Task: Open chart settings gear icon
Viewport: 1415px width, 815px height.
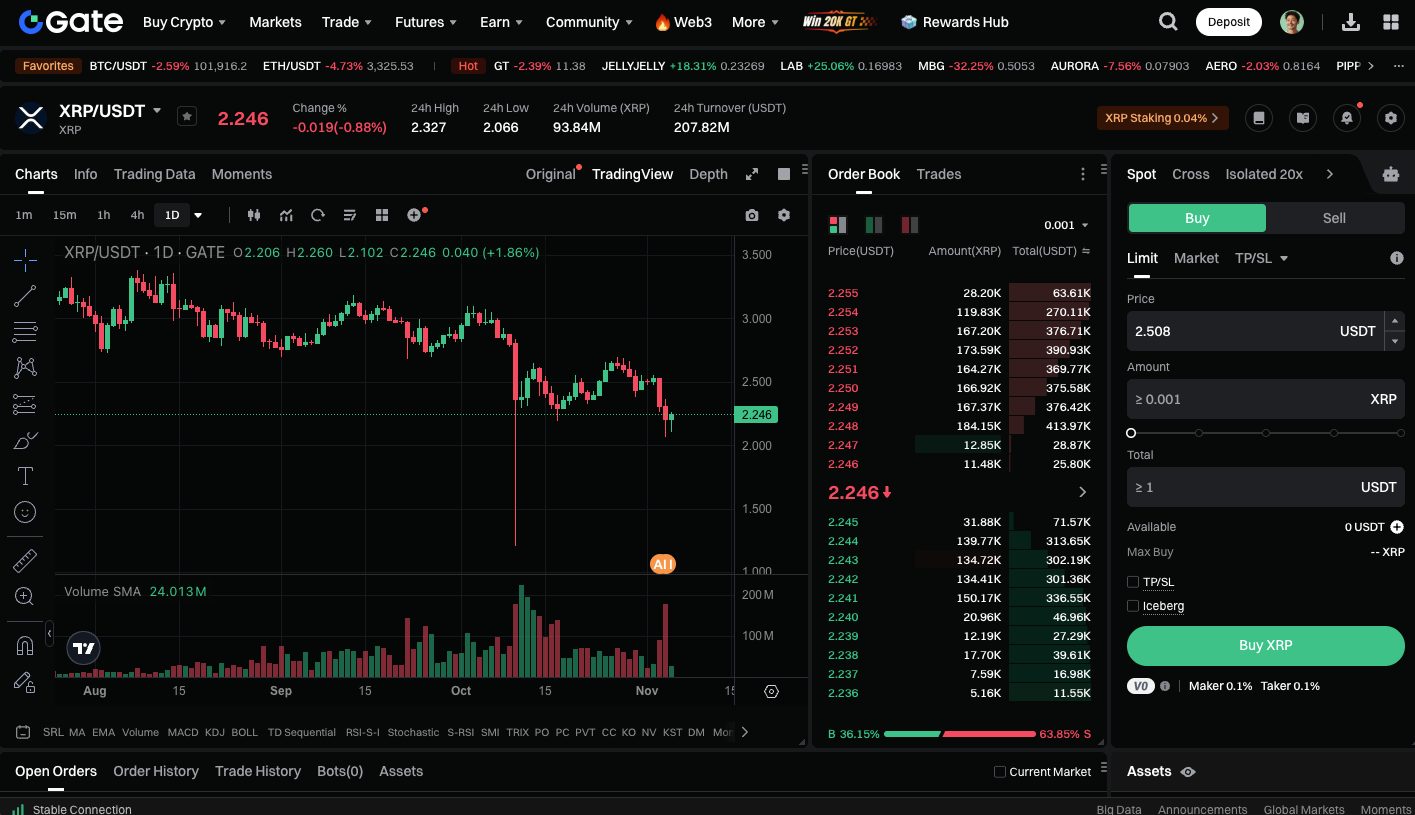Action: (x=784, y=215)
